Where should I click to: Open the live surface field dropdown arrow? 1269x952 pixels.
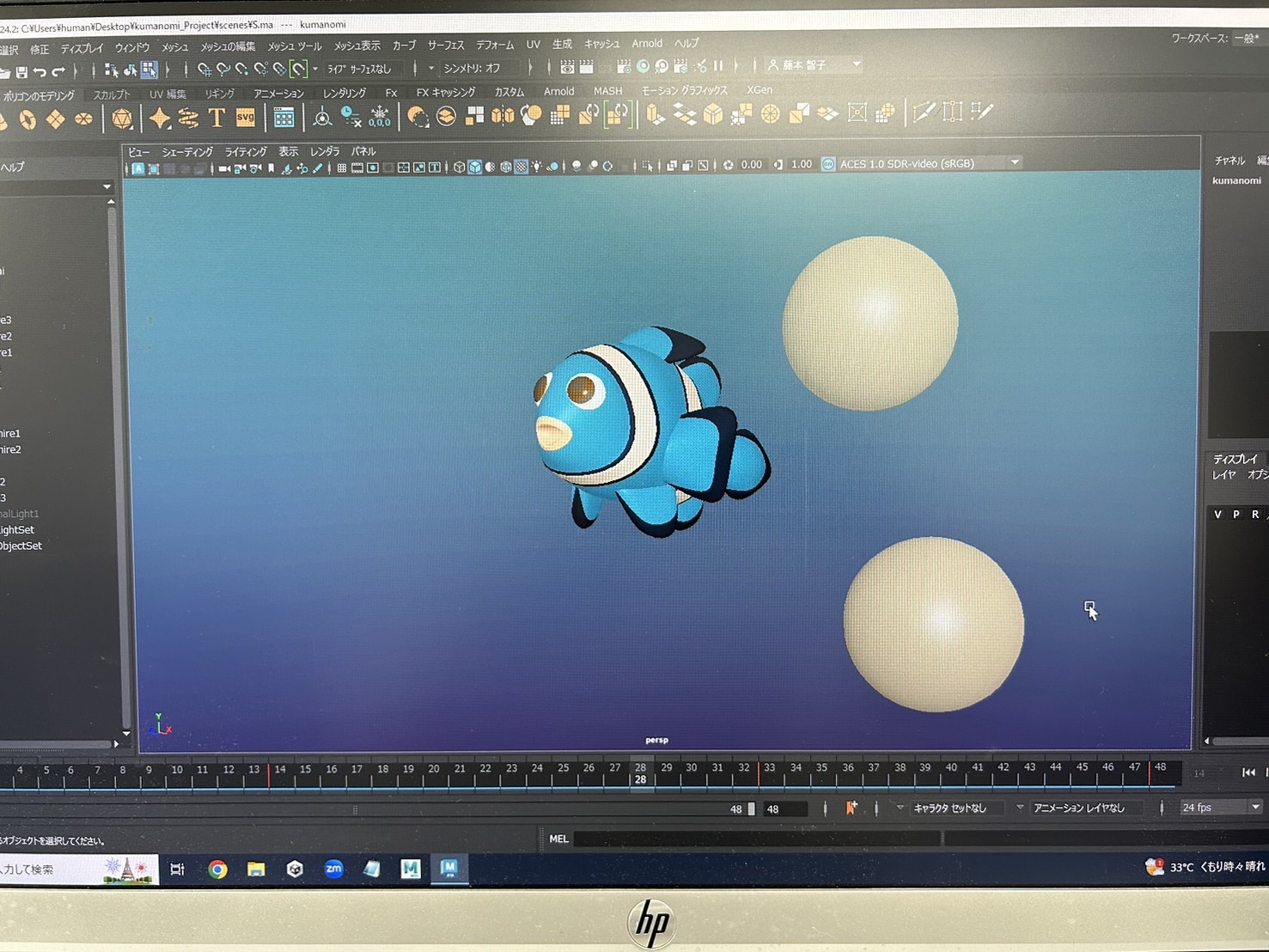click(315, 69)
